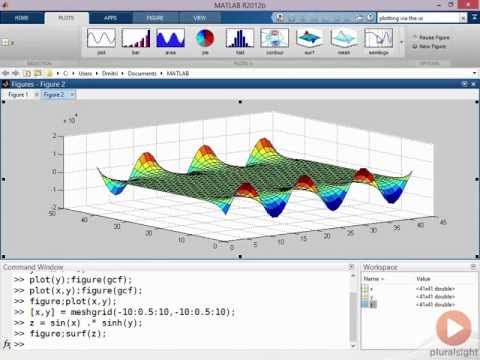480x360 pixels.
Task: Close the Figure 2 tab
Action: (x=72, y=95)
